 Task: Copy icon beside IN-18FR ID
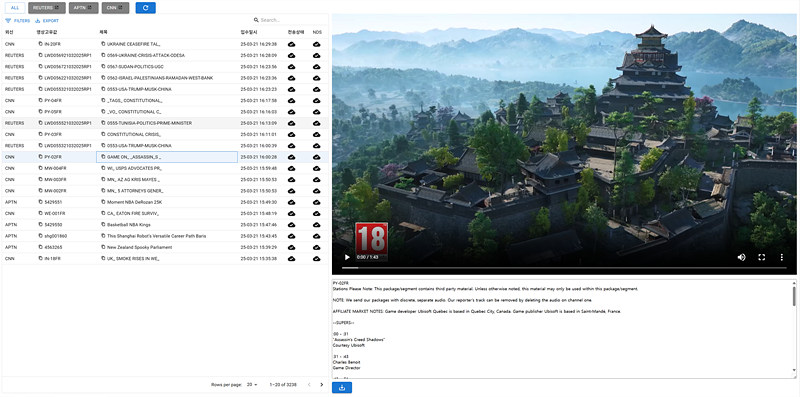(x=40, y=259)
